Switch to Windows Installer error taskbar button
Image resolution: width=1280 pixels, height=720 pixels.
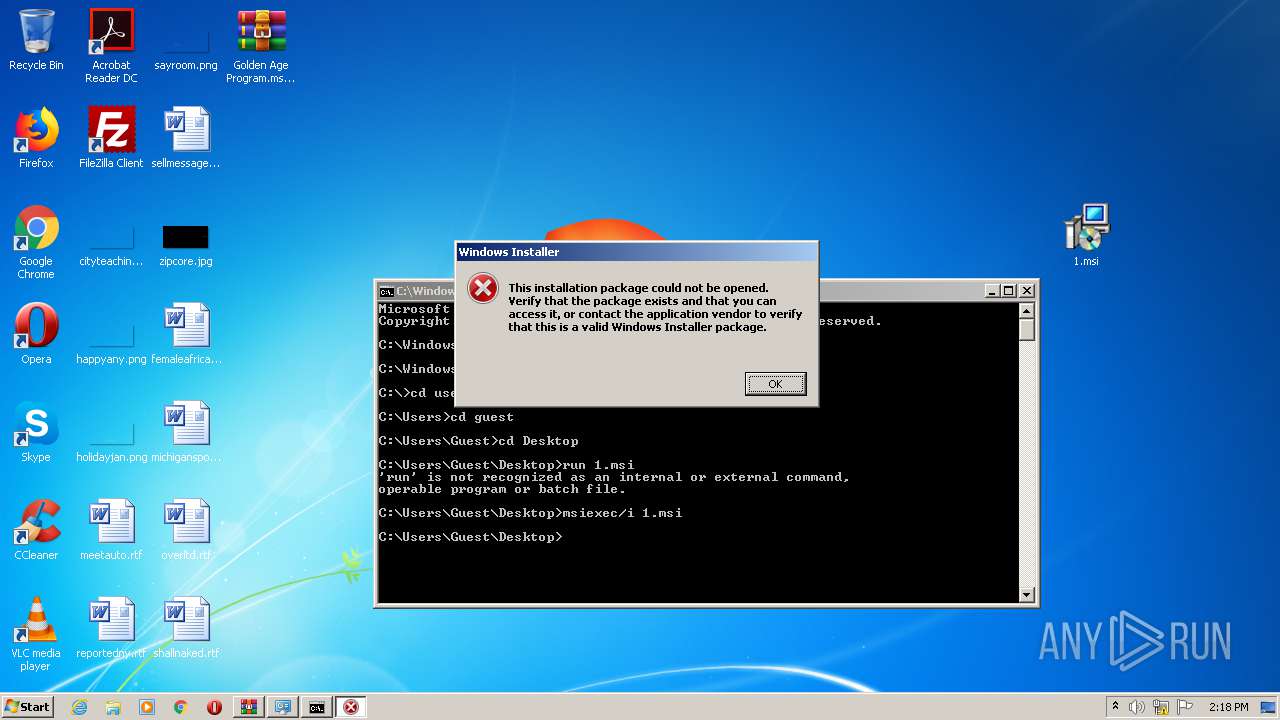pos(351,707)
